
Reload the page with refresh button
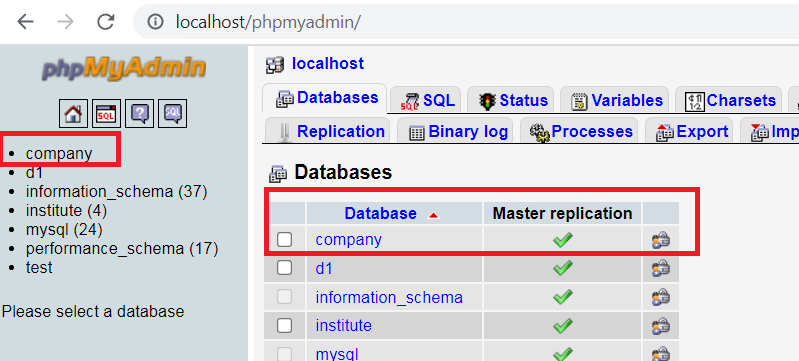click(105, 21)
